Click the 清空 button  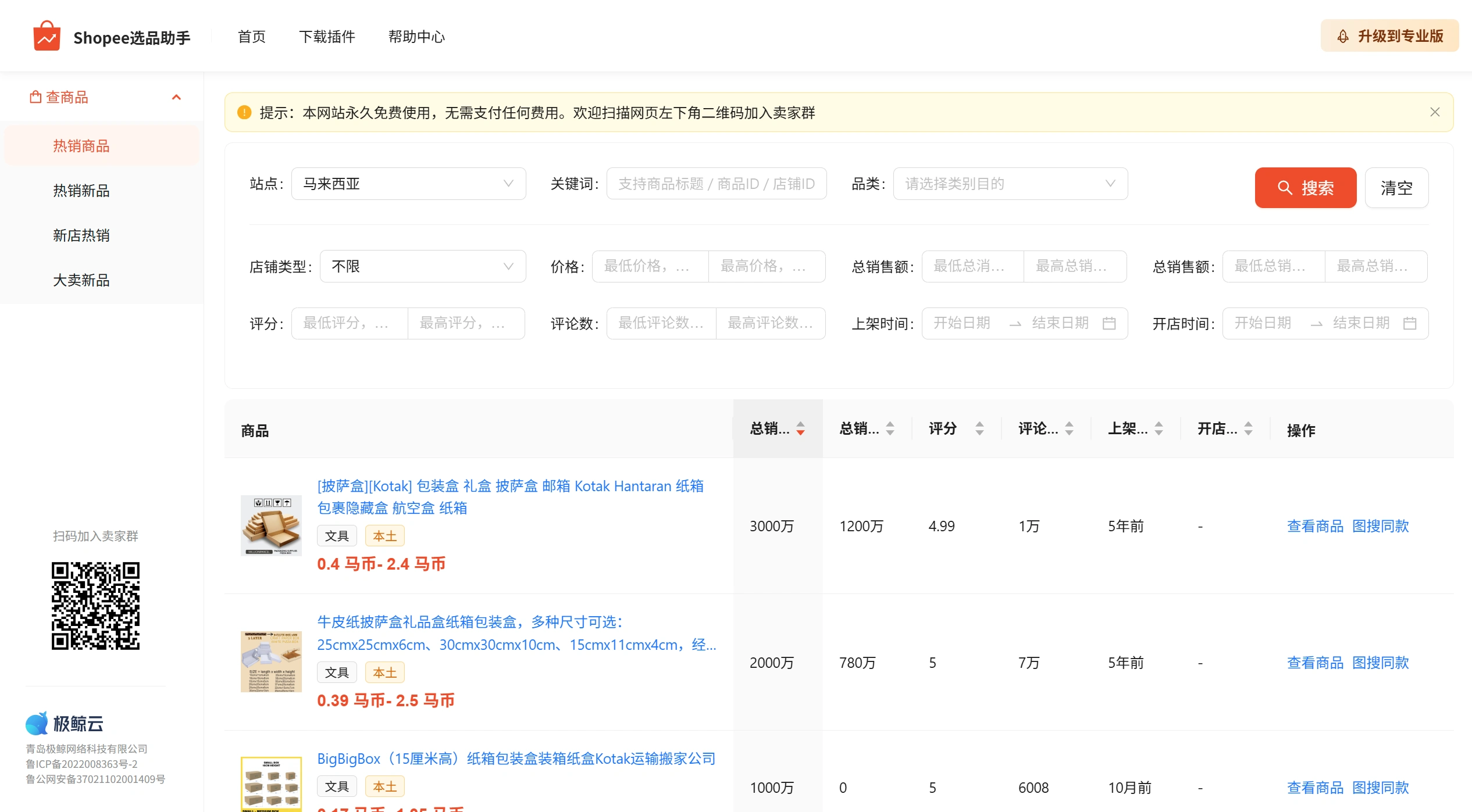click(x=1396, y=188)
